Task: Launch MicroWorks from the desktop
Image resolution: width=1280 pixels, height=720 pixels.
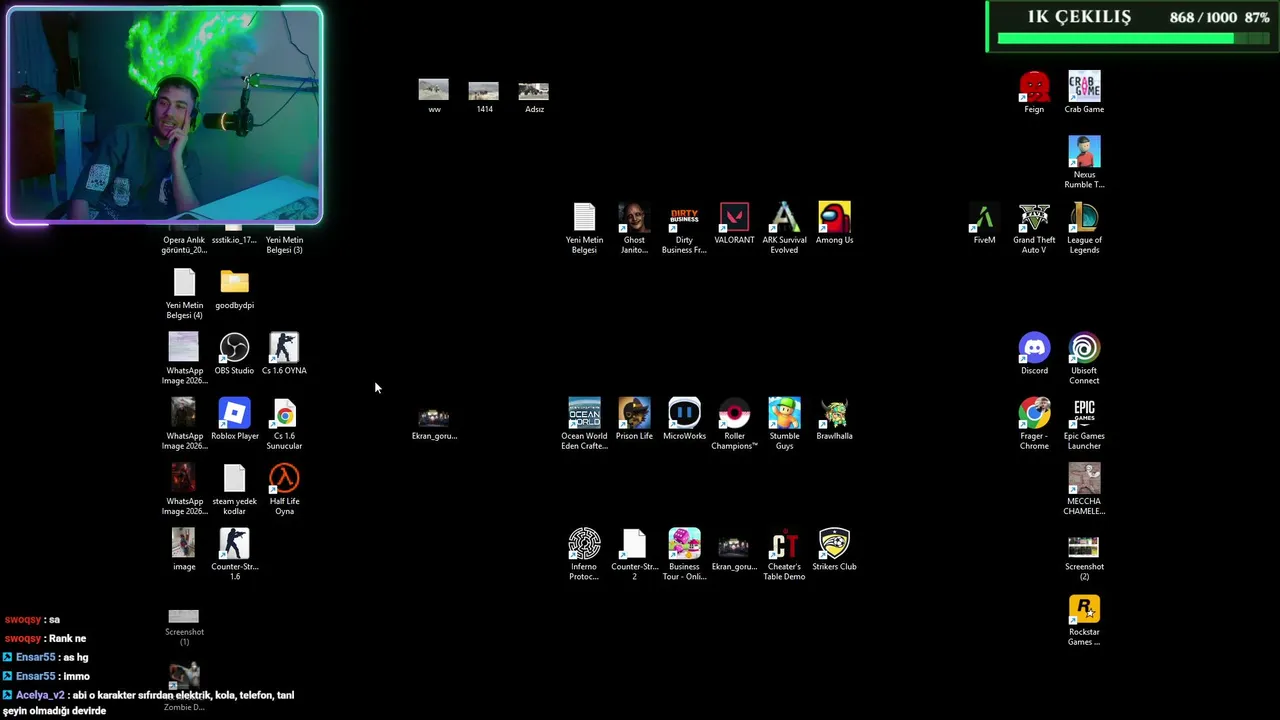Action: click(x=684, y=420)
